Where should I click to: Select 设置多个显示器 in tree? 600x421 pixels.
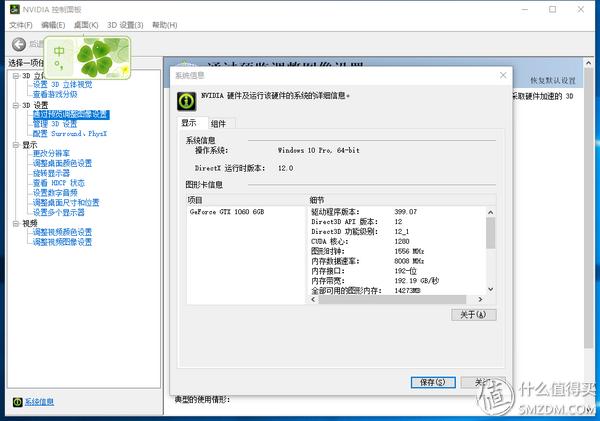[x=59, y=212]
